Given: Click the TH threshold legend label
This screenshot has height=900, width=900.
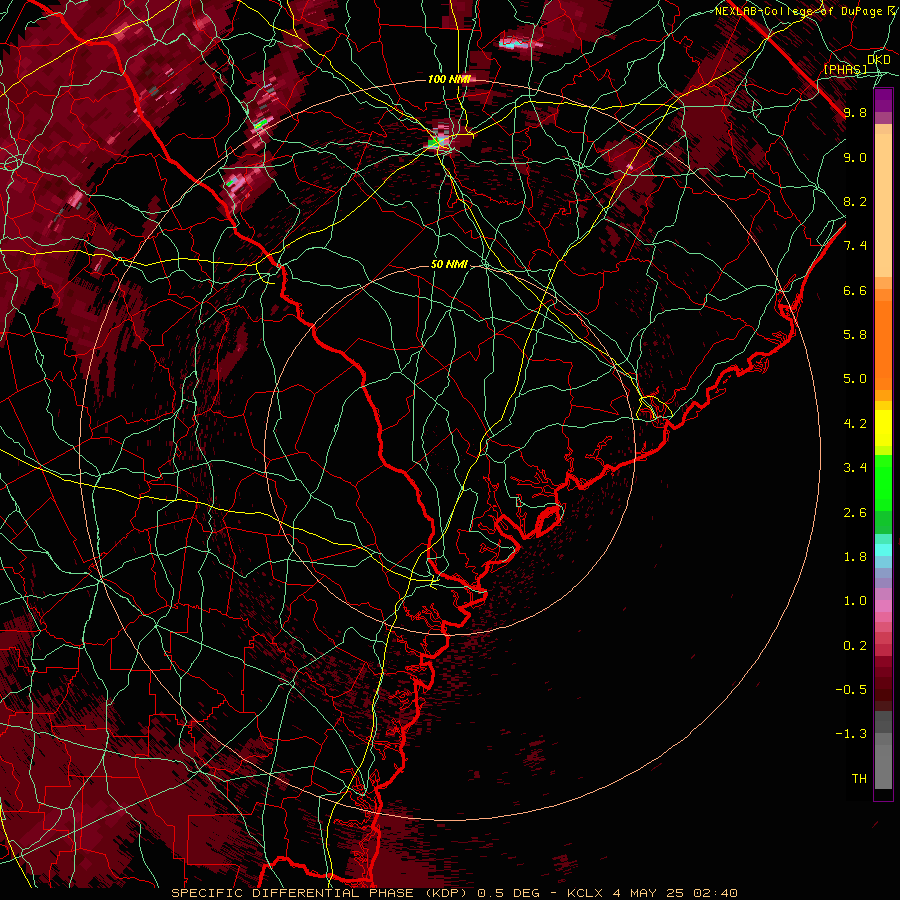Looking at the screenshot, I should click(x=859, y=779).
